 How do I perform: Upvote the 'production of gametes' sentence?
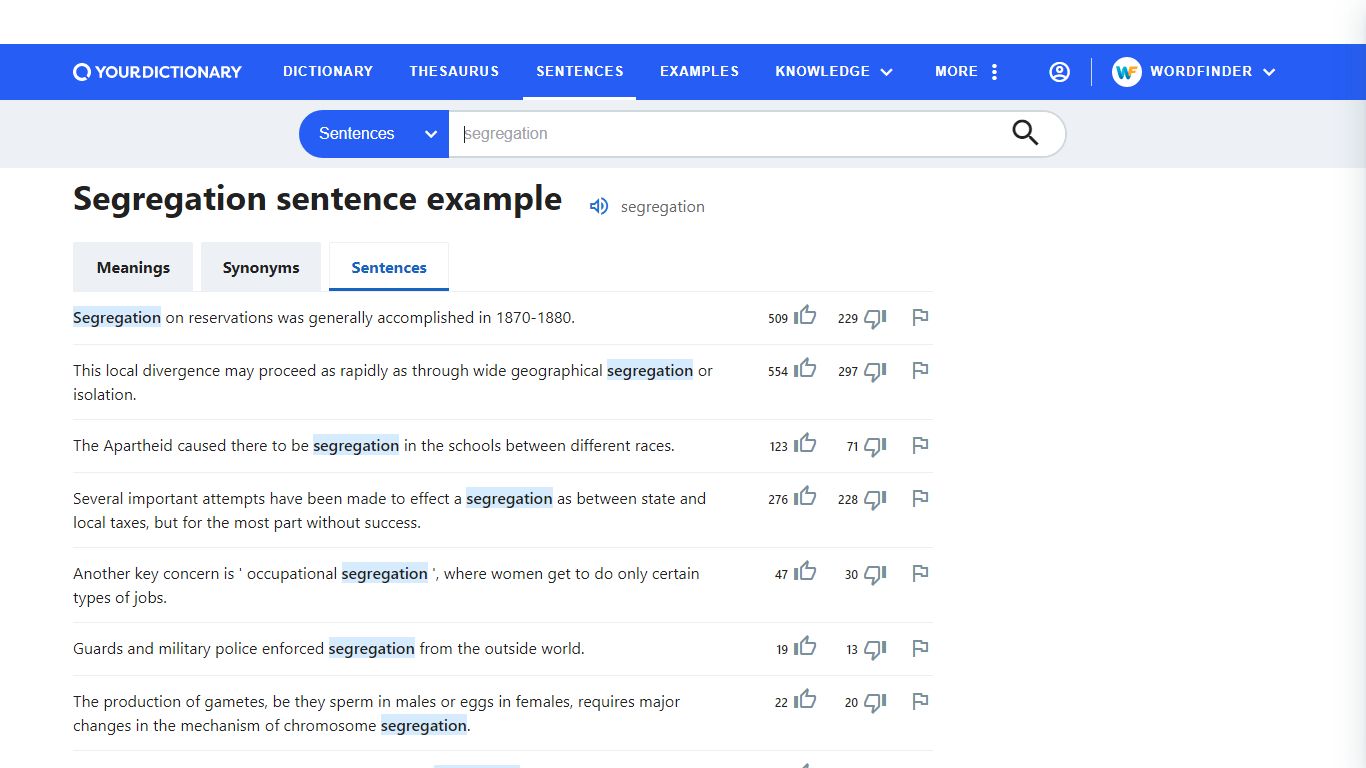click(x=805, y=700)
